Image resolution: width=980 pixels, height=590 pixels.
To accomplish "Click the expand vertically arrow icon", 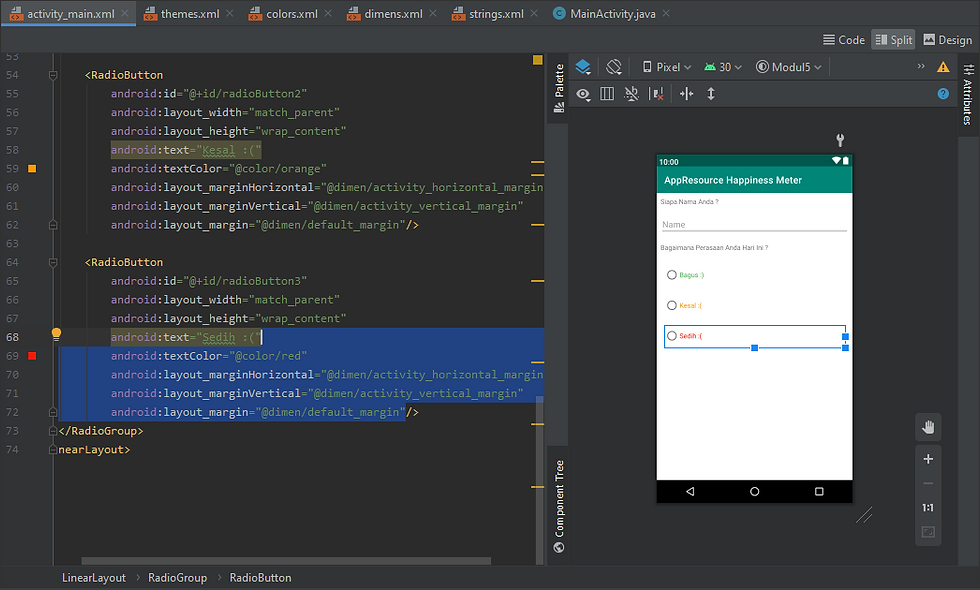I will click(711, 94).
